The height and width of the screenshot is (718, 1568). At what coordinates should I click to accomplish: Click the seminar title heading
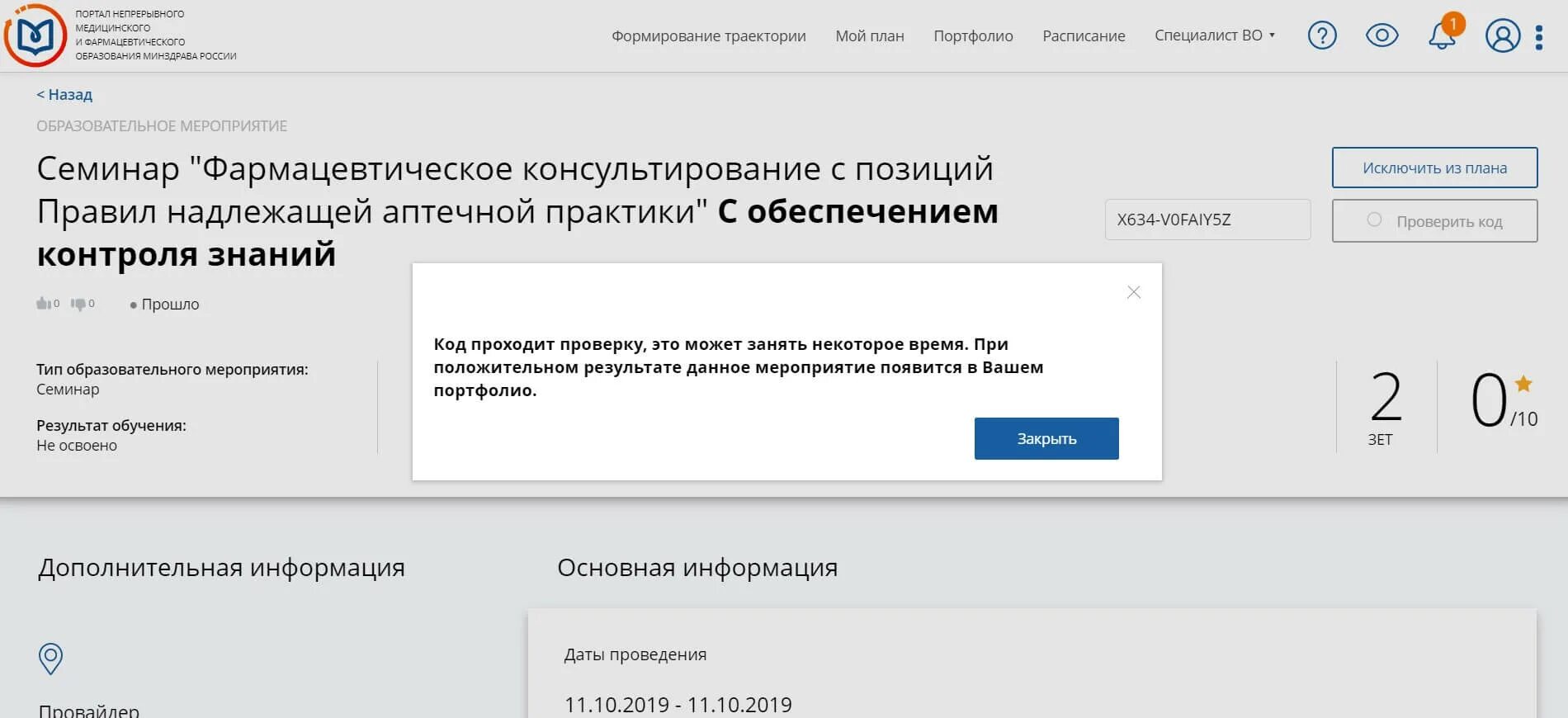tap(517, 211)
